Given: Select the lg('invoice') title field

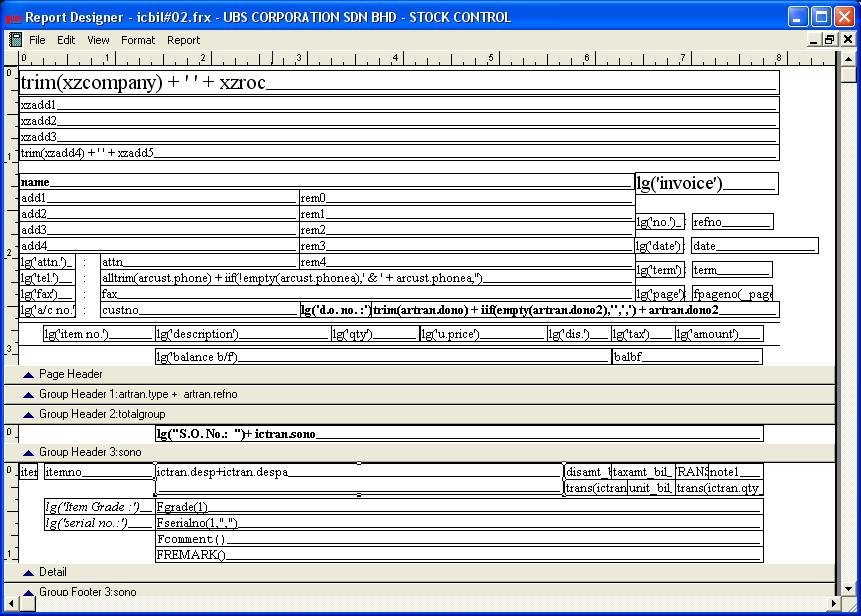Looking at the screenshot, I should point(705,183).
